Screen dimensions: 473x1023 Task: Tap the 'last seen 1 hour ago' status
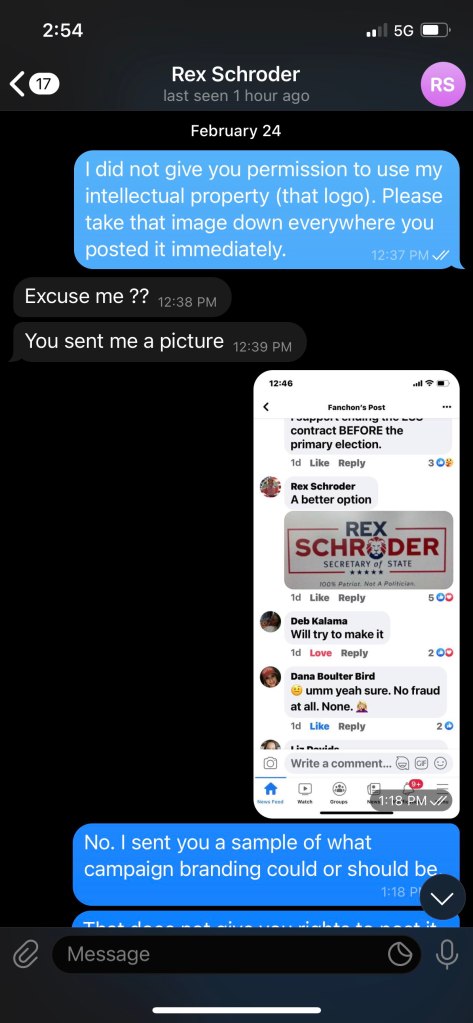point(236,96)
